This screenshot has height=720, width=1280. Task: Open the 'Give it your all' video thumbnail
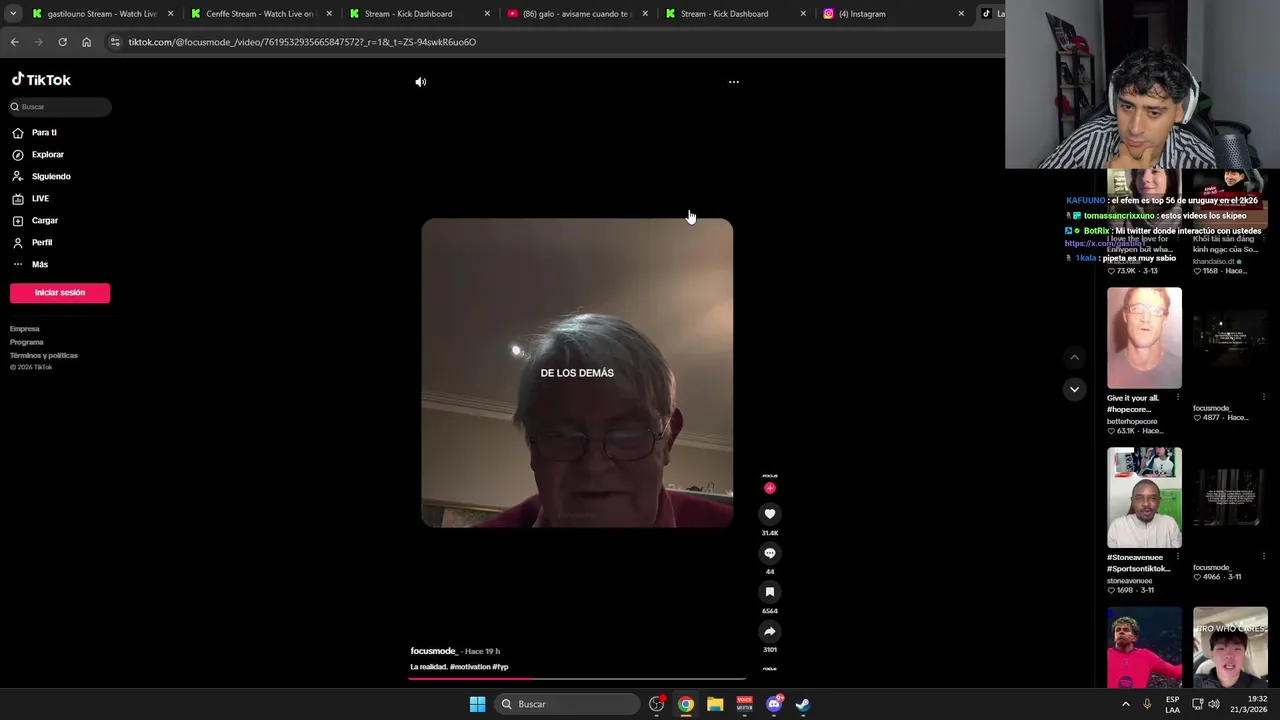(x=1144, y=338)
